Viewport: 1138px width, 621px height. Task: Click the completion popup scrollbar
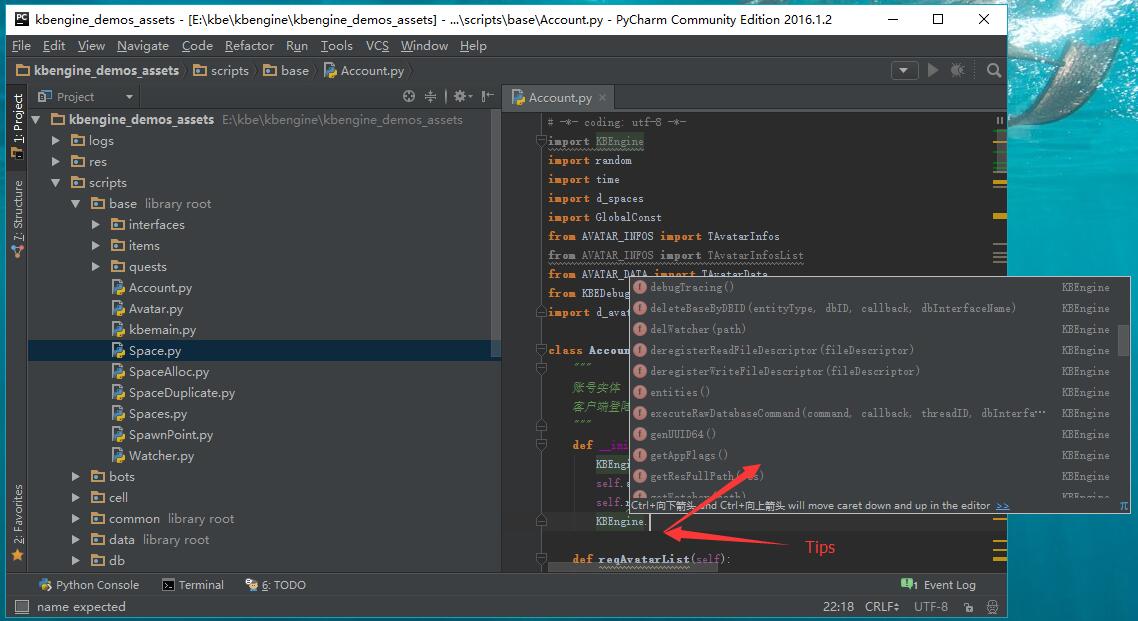(1123, 340)
